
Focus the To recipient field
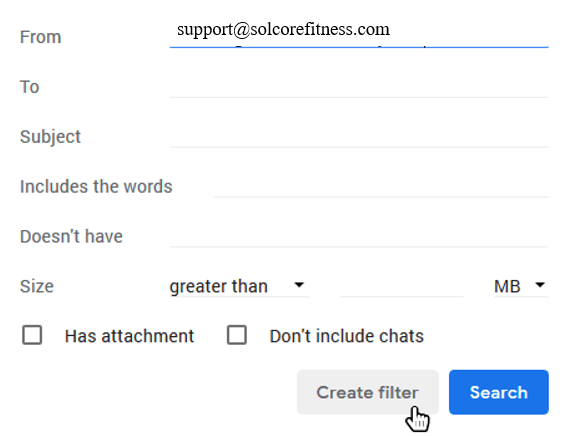359,86
